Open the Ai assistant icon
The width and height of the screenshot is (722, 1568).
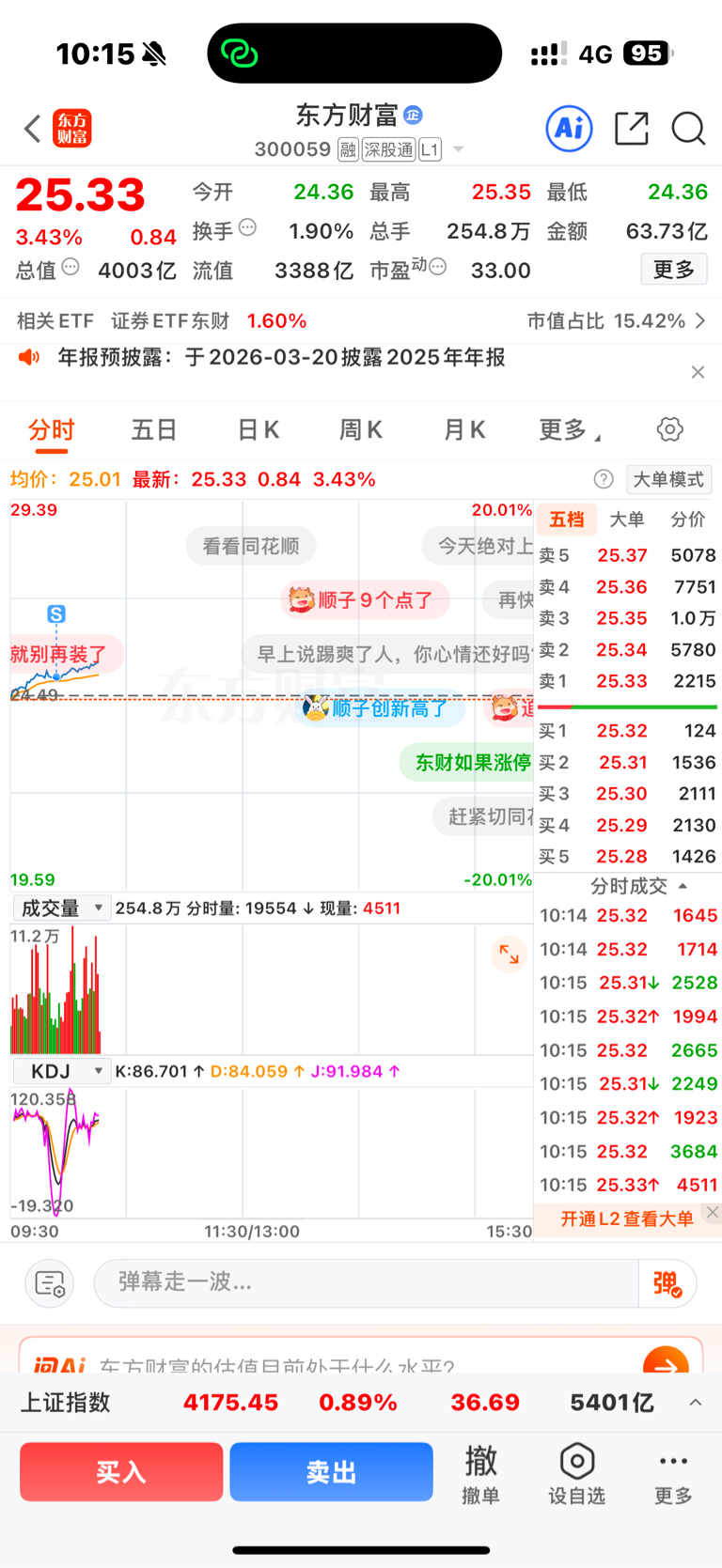(569, 128)
